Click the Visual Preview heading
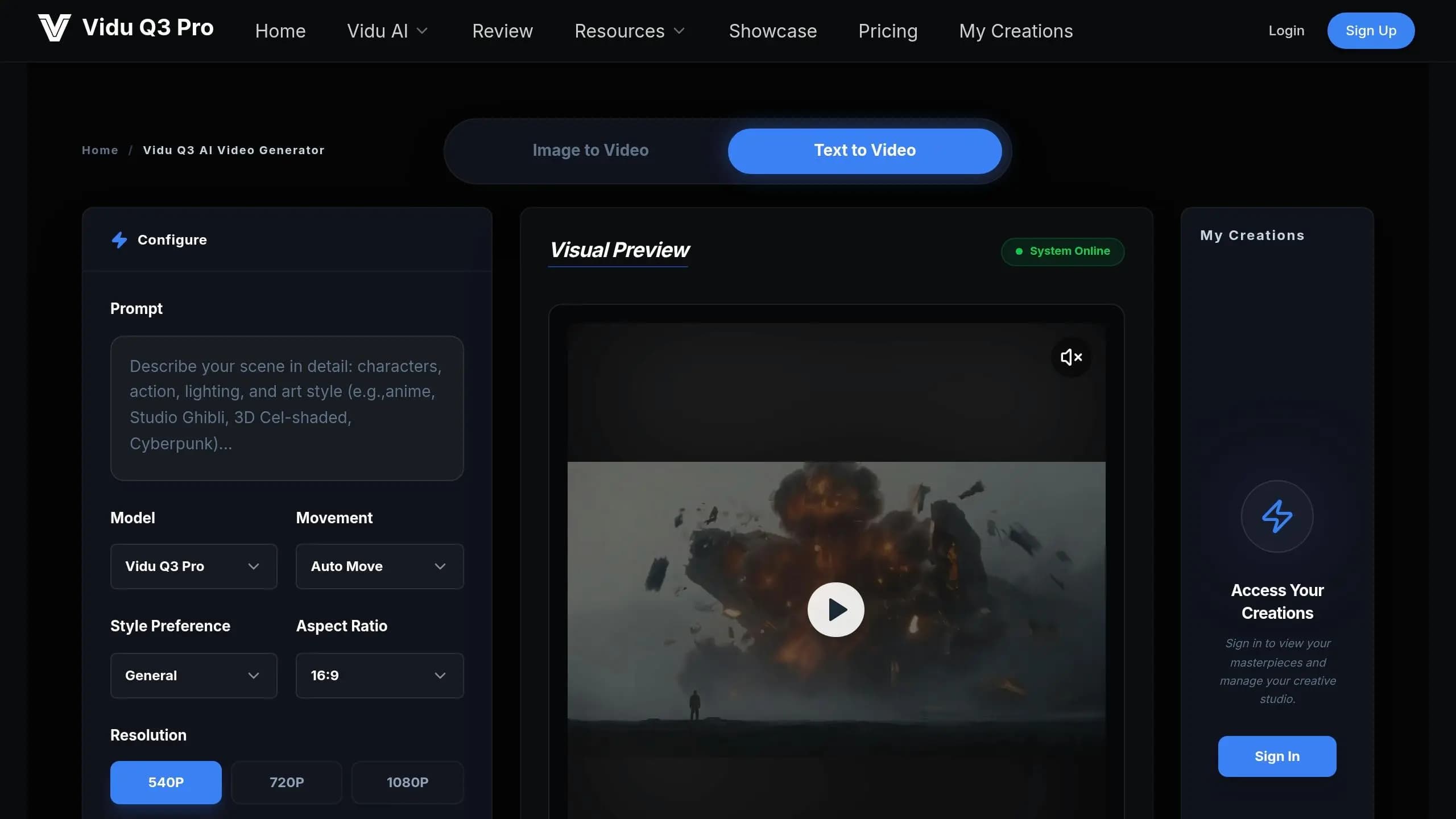Viewport: 1456px width, 819px height. tap(619, 250)
